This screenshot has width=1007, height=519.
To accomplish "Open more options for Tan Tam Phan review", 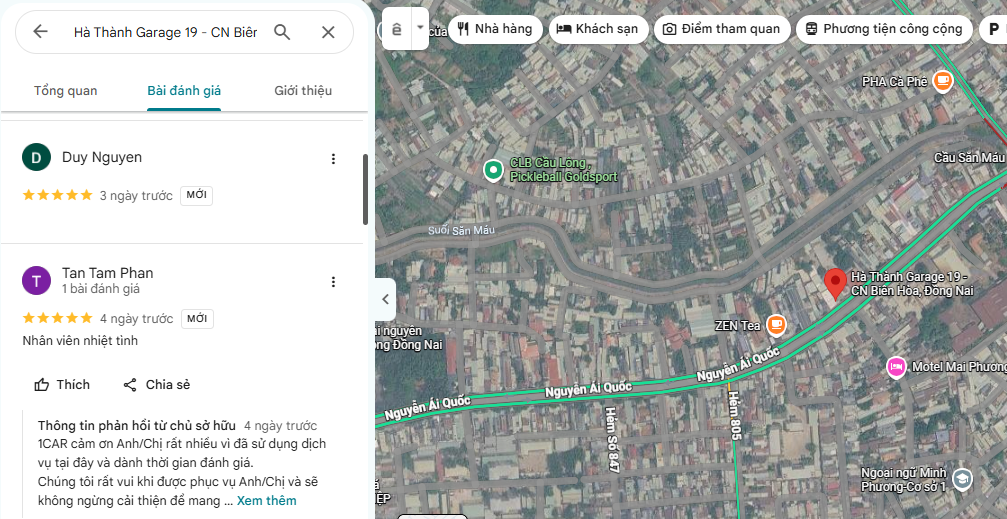I will pos(333,281).
